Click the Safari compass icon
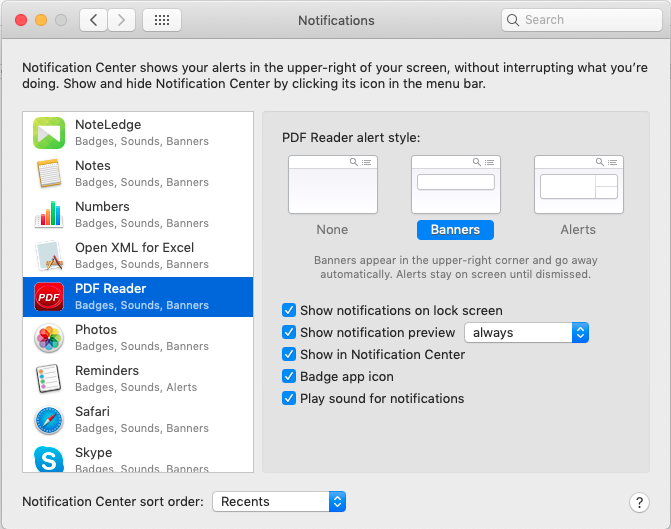671x529 pixels. click(x=49, y=420)
